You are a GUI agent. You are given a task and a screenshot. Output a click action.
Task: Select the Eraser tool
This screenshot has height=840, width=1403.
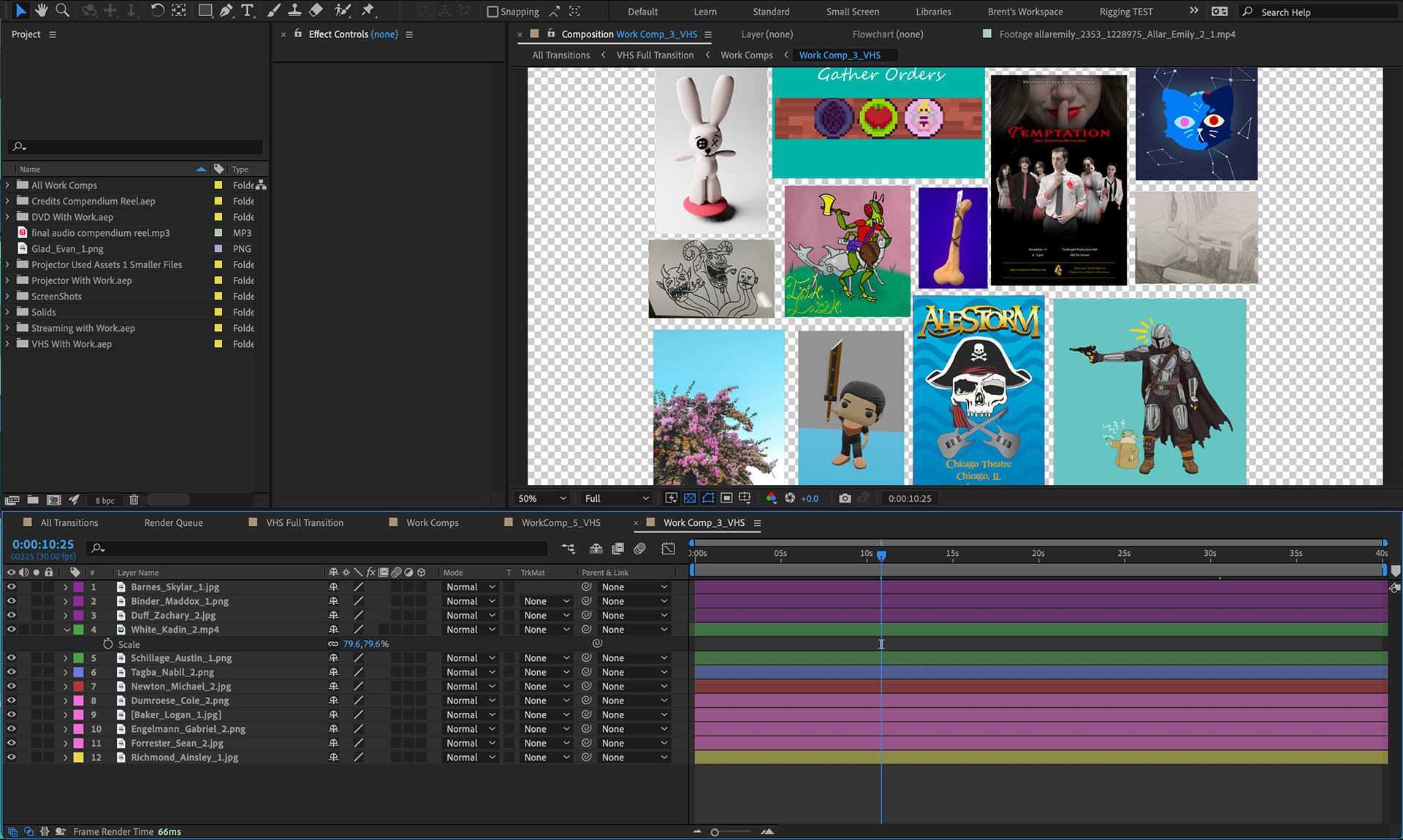(x=316, y=10)
